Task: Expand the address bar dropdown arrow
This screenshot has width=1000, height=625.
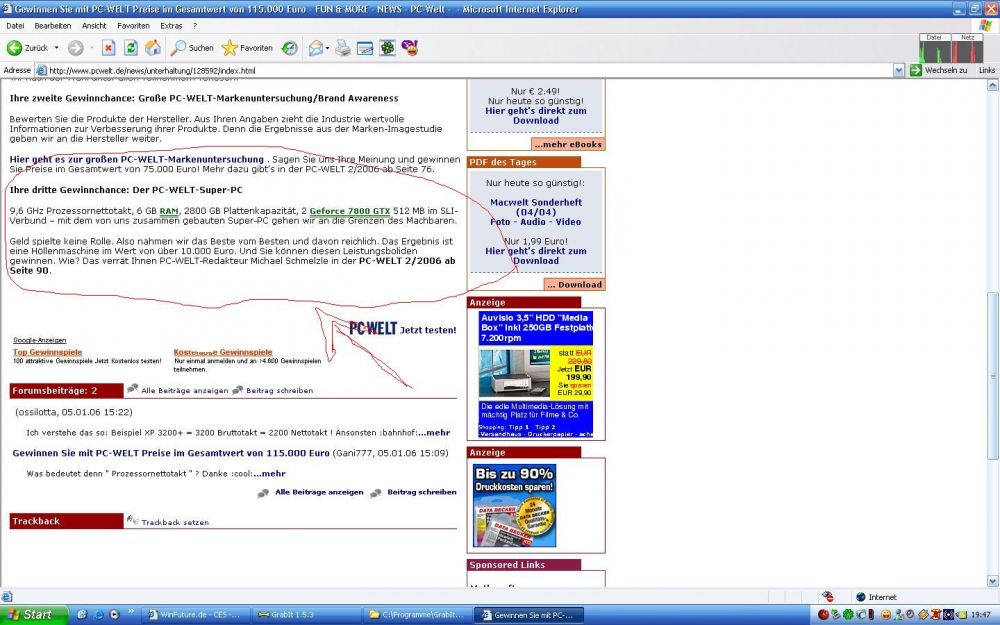Action: (899, 70)
